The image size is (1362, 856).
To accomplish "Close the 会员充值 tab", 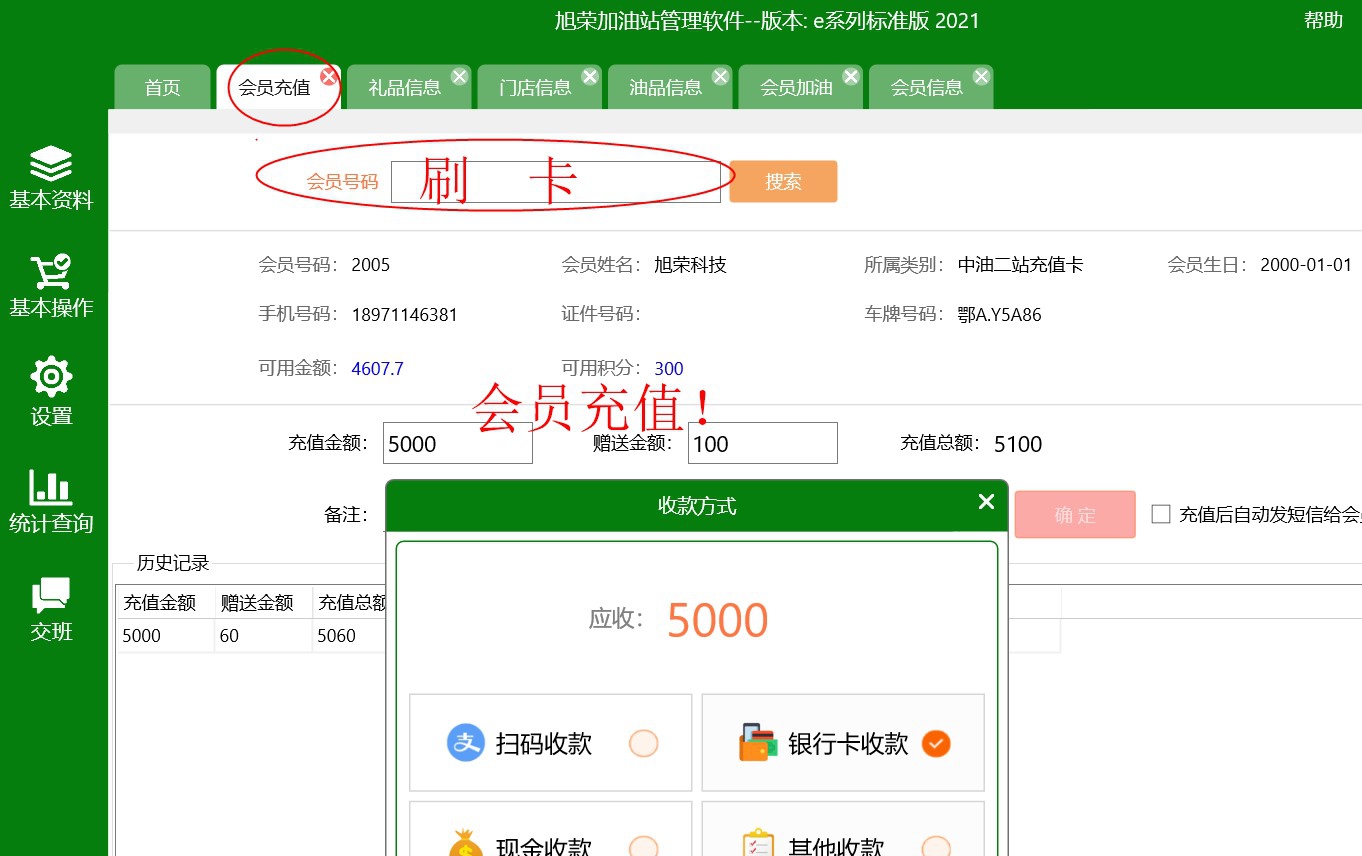I will tap(328, 77).
